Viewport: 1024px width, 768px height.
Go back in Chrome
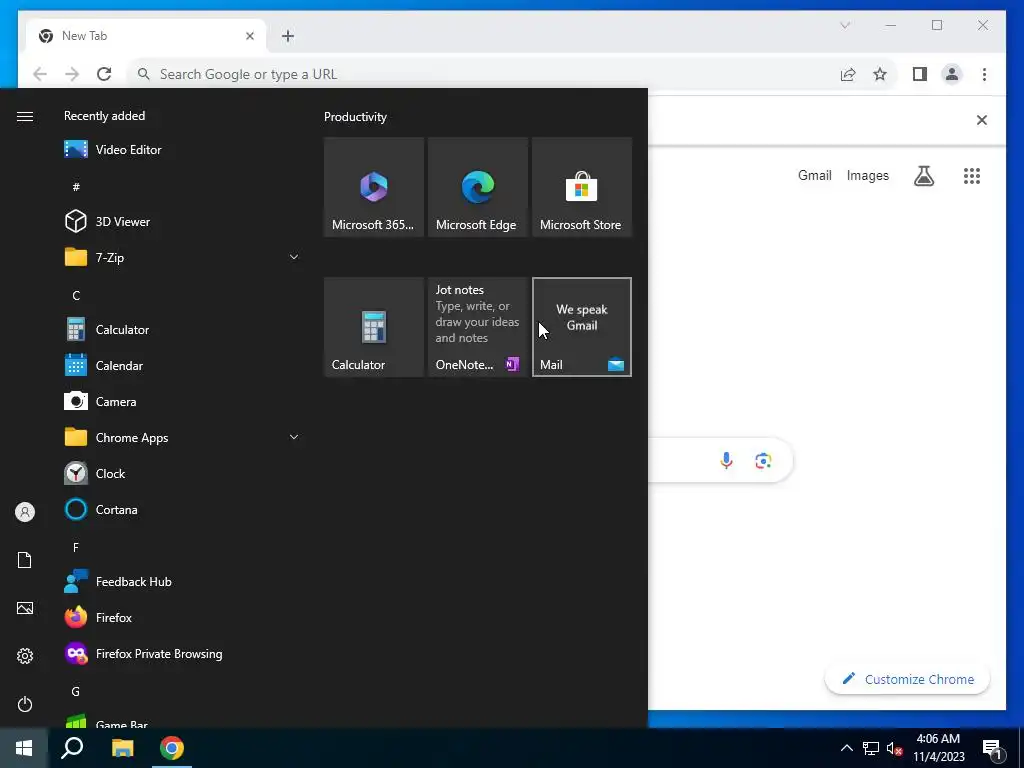40,74
